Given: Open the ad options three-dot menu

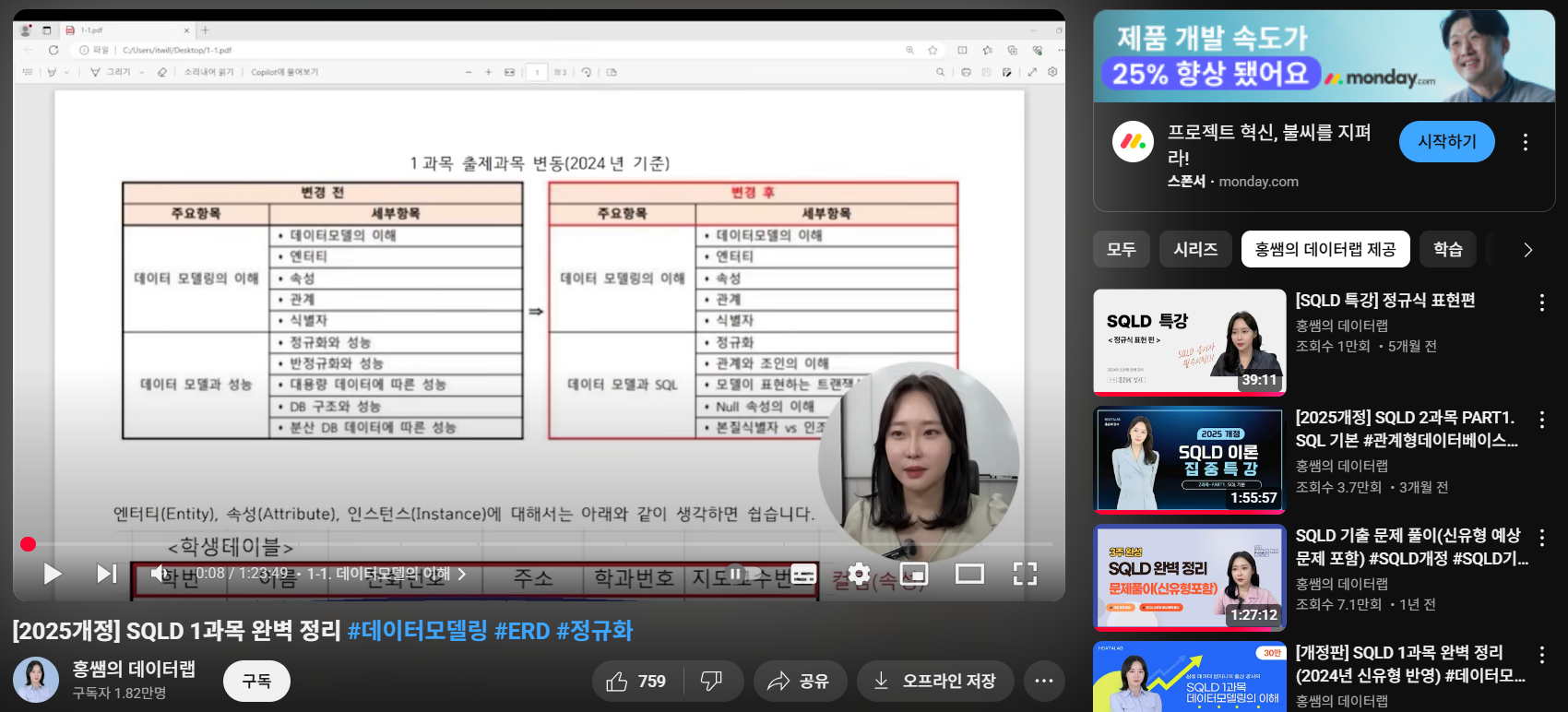Looking at the screenshot, I should (1526, 142).
